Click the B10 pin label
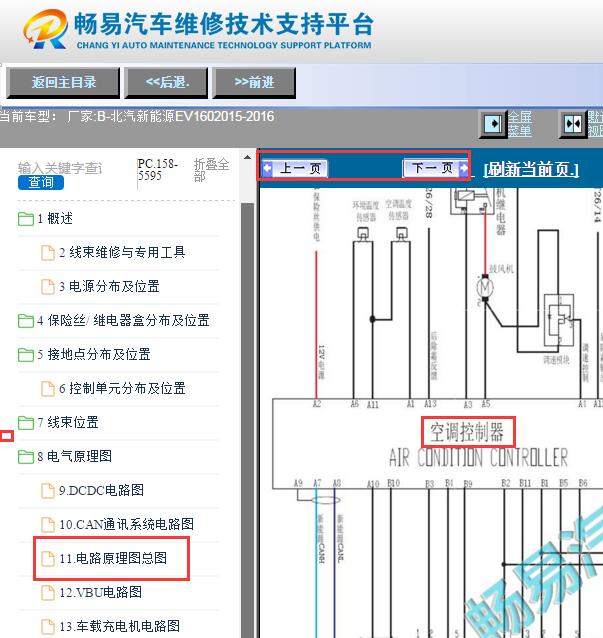The image size is (603, 638). [393, 483]
